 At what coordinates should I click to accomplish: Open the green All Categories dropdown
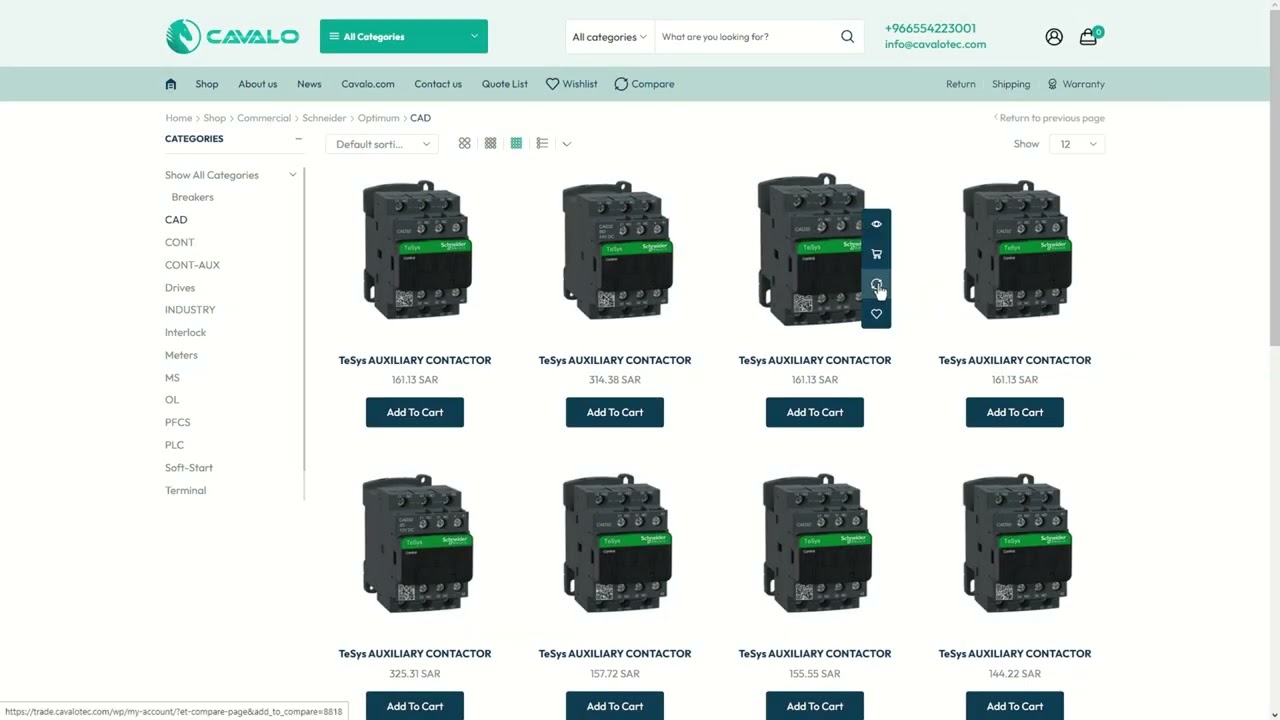(x=404, y=37)
